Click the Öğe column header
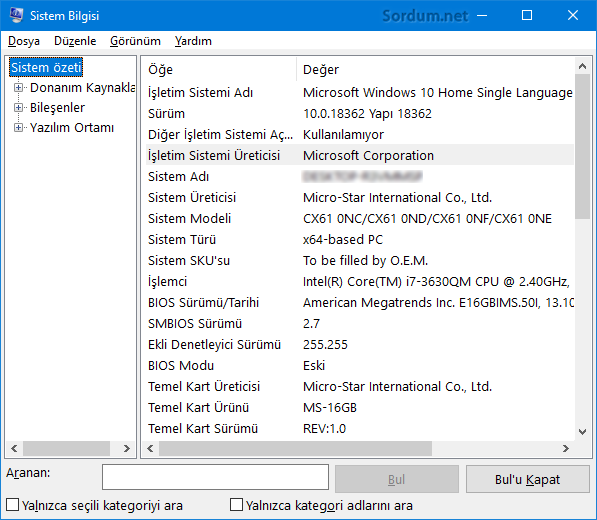The width and height of the screenshot is (597, 520). [220, 70]
